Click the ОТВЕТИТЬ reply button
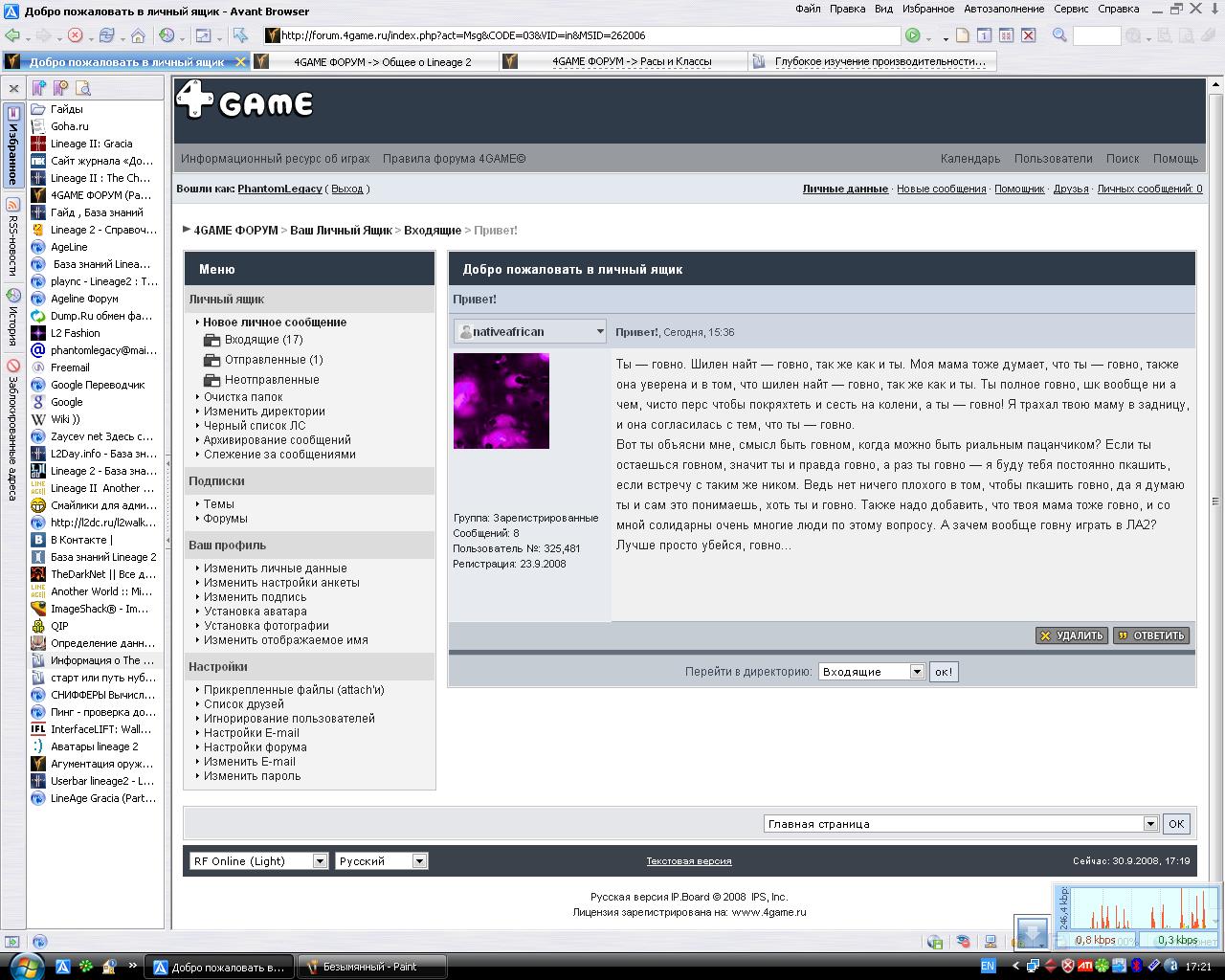1225x980 pixels. [1150, 635]
